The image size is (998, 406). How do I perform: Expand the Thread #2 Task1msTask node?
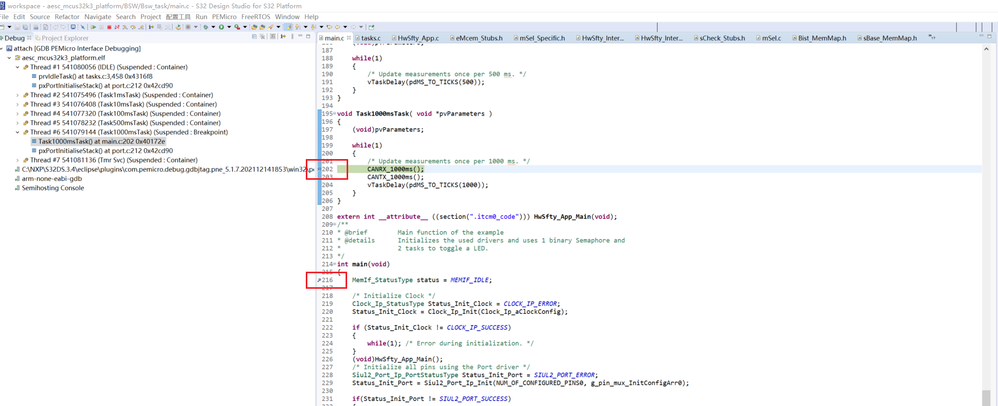pyautogui.click(x=17, y=95)
